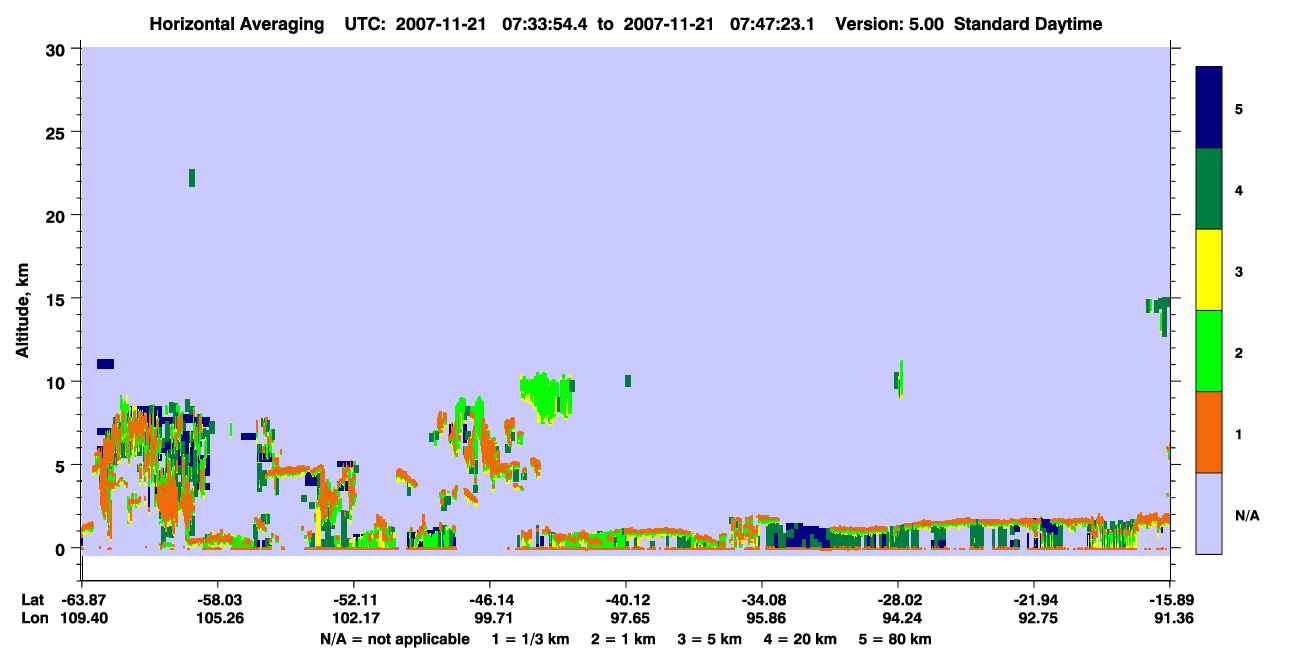Click legend text '4 = 20 km'

click(800, 639)
